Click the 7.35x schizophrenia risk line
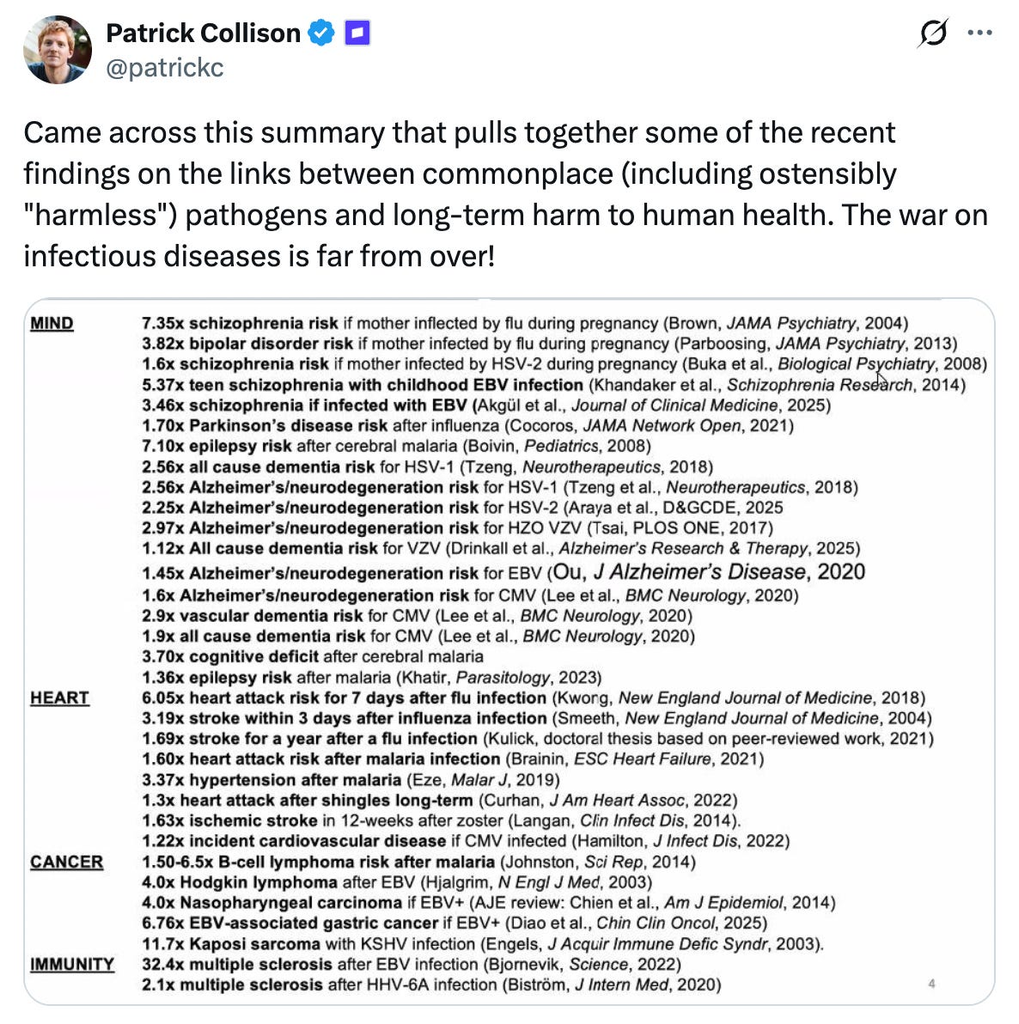The image size is (1019, 1024). click(x=525, y=323)
